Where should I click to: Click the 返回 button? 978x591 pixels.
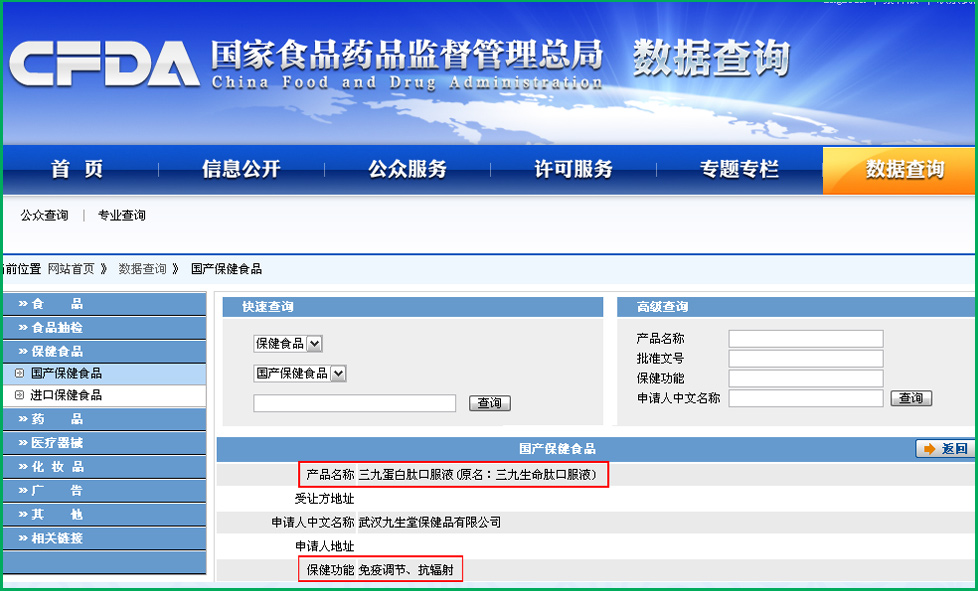(945, 449)
